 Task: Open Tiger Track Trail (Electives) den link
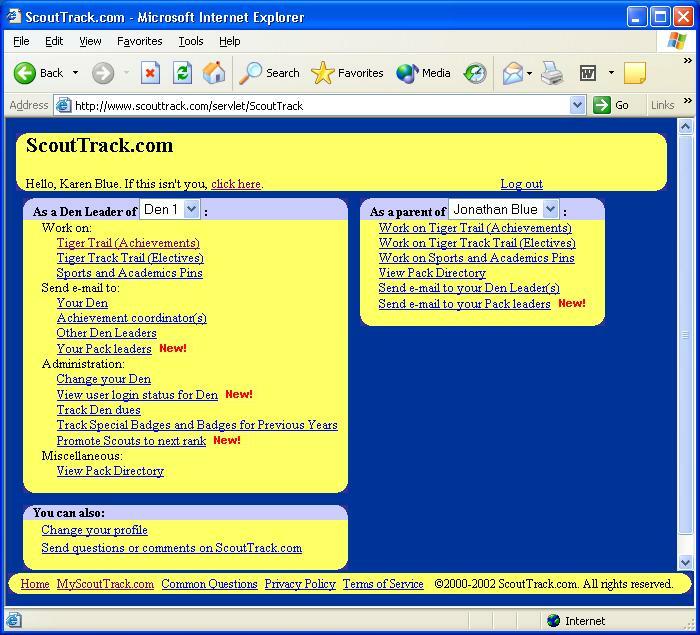coord(130,258)
